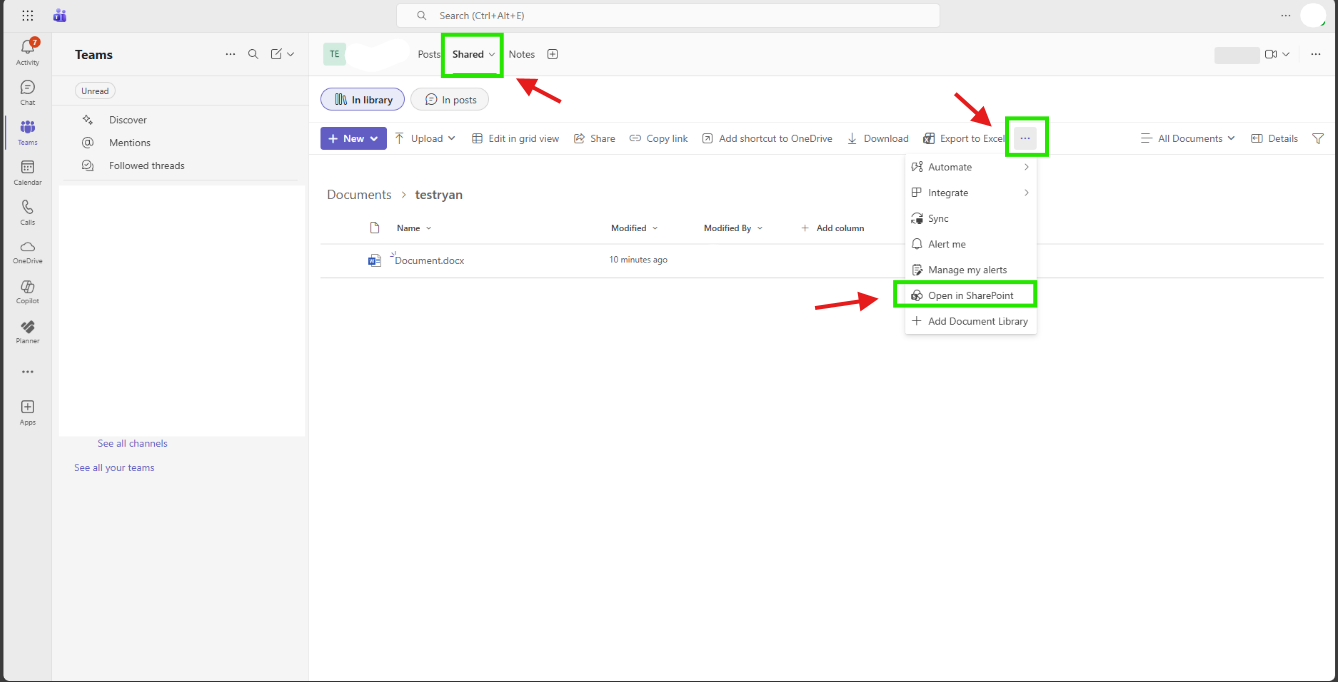
Task: Select the Posts tab
Action: click(429, 54)
